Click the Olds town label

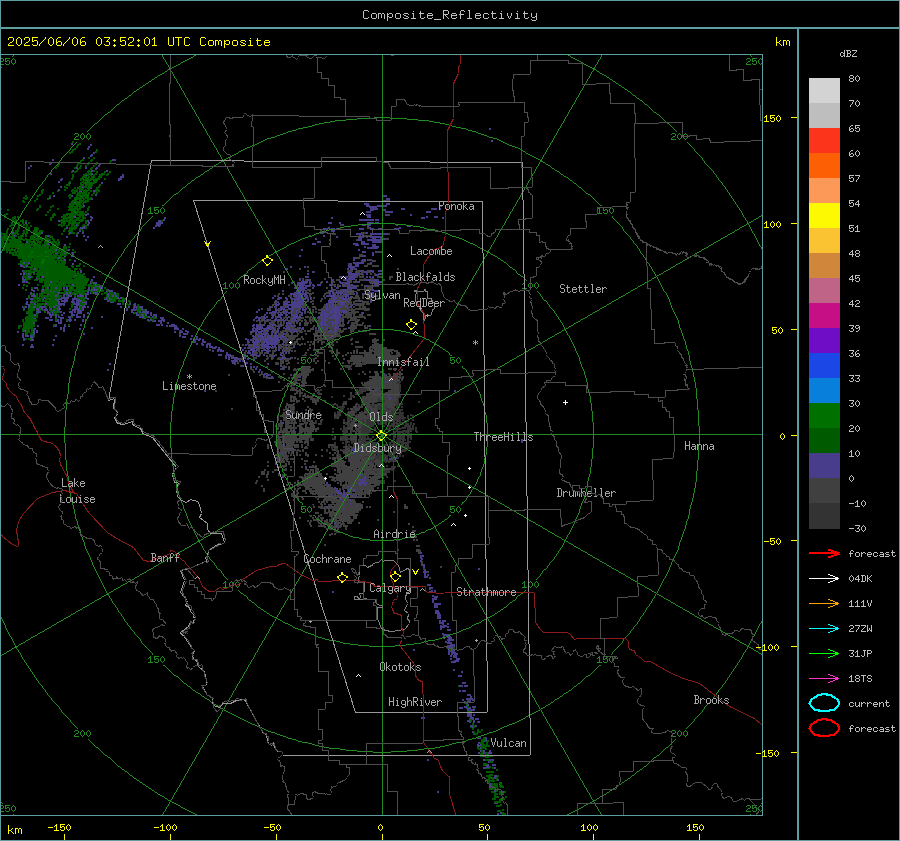point(381,417)
